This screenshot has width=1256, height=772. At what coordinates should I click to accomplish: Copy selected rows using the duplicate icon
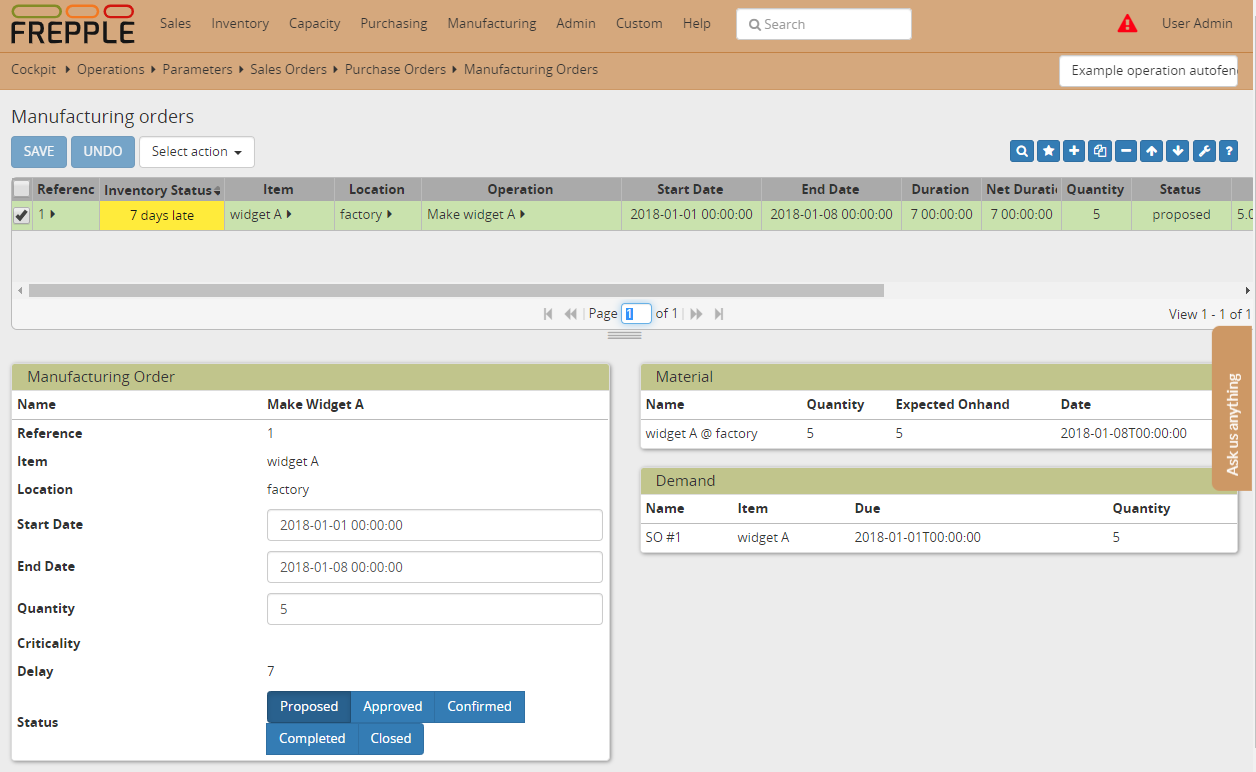[1099, 151]
